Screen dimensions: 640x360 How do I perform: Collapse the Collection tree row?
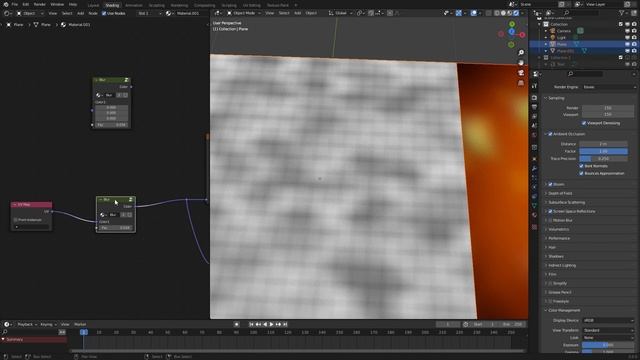[540, 24]
